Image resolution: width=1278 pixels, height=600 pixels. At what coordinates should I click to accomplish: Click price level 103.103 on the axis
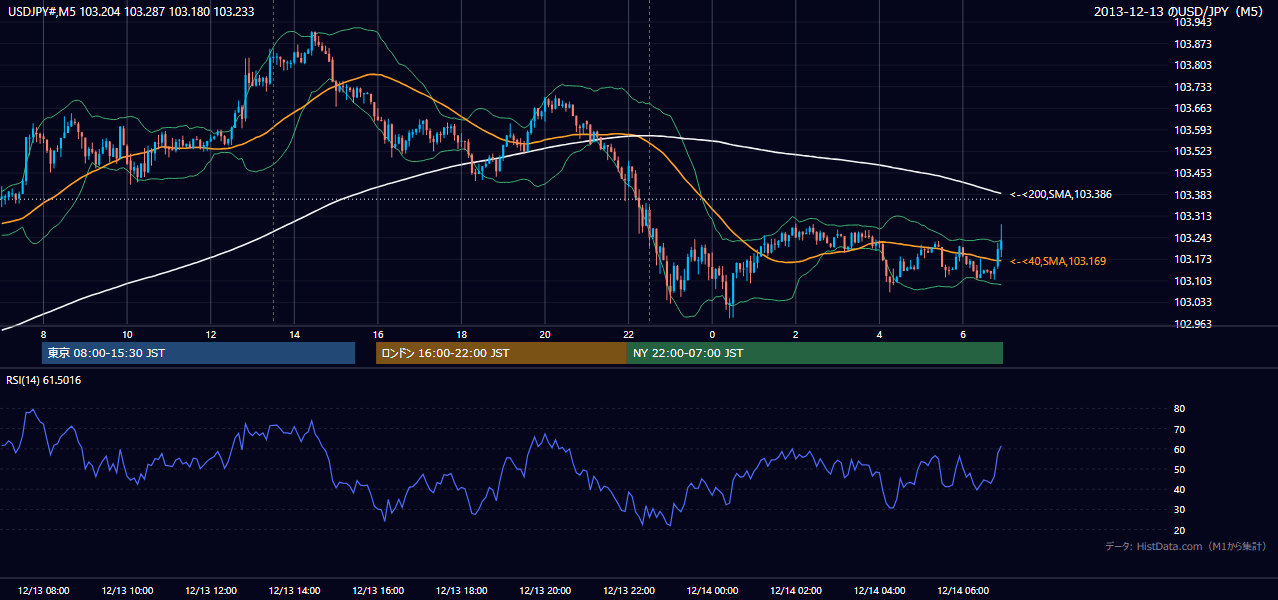click(x=1192, y=281)
